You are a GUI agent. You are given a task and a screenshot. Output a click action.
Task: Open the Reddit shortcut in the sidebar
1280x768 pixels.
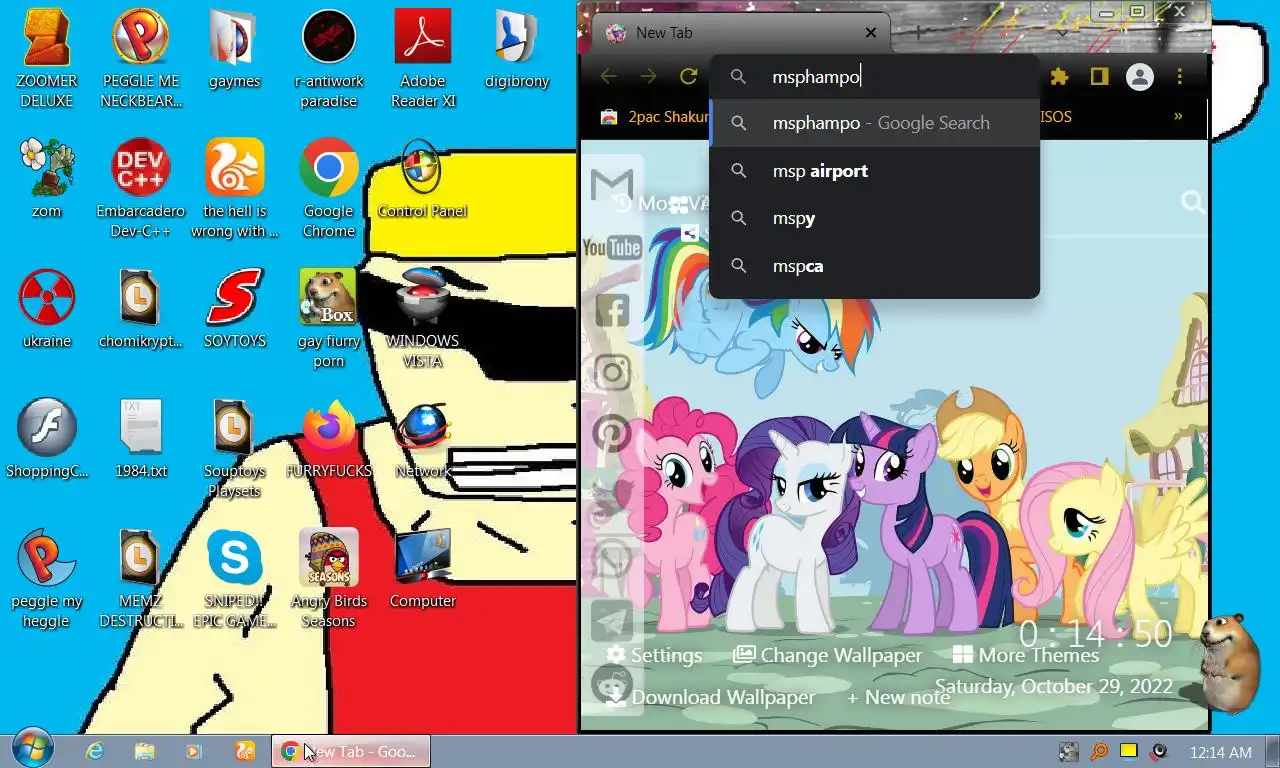[x=612, y=685]
